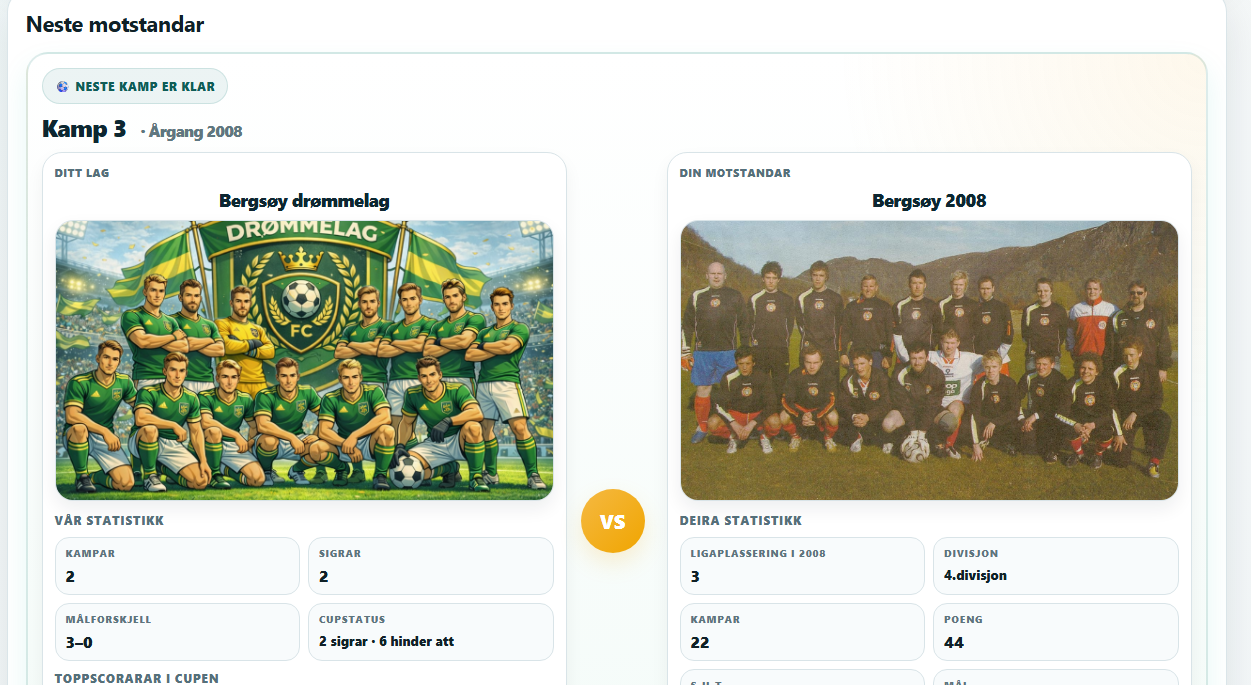This screenshot has width=1251, height=685.
Task: Click the opponent Kampar card showing 22
Action: pos(802,632)
